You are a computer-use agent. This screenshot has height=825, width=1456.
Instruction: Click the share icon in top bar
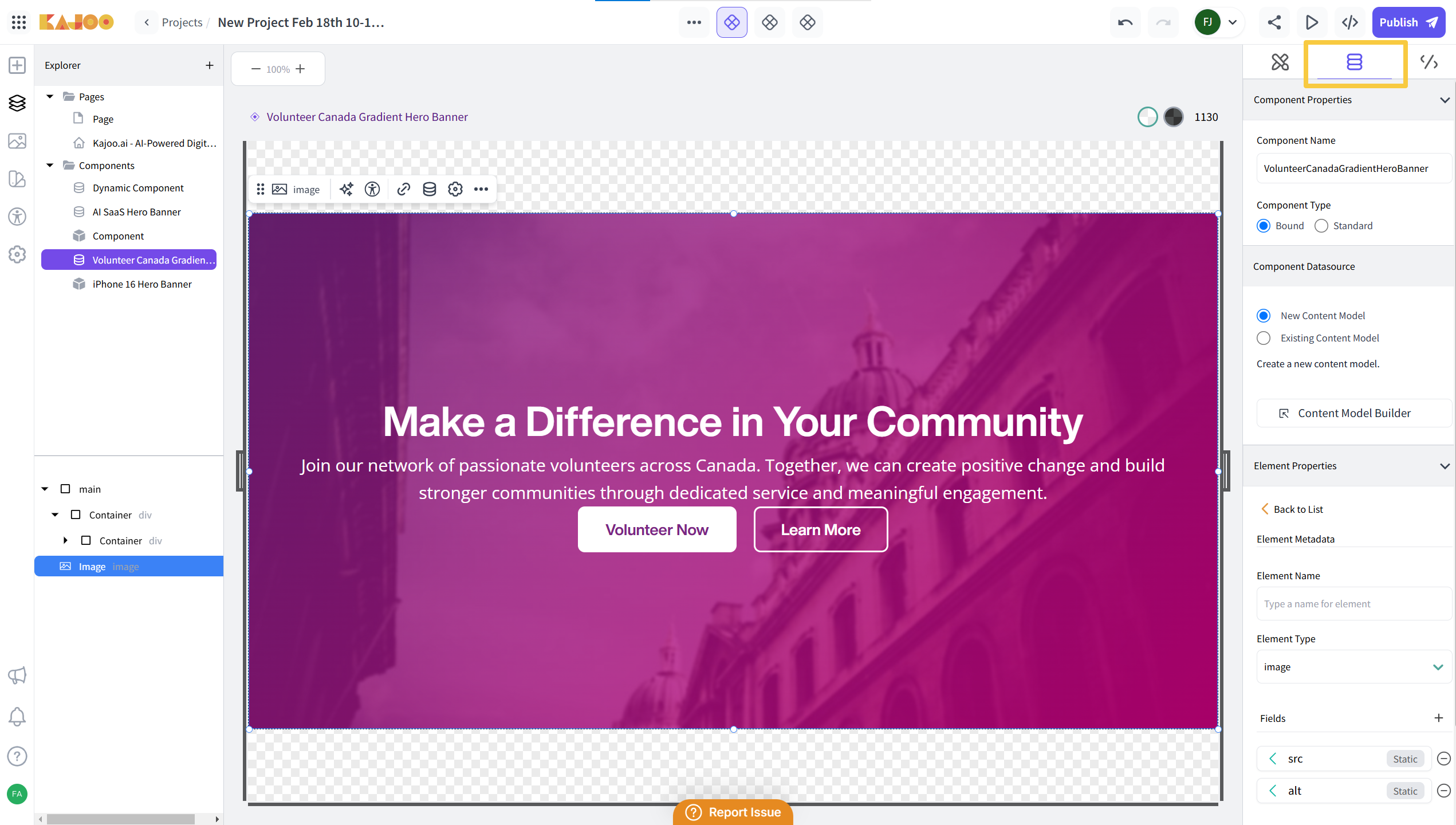tap(1274, 22)
